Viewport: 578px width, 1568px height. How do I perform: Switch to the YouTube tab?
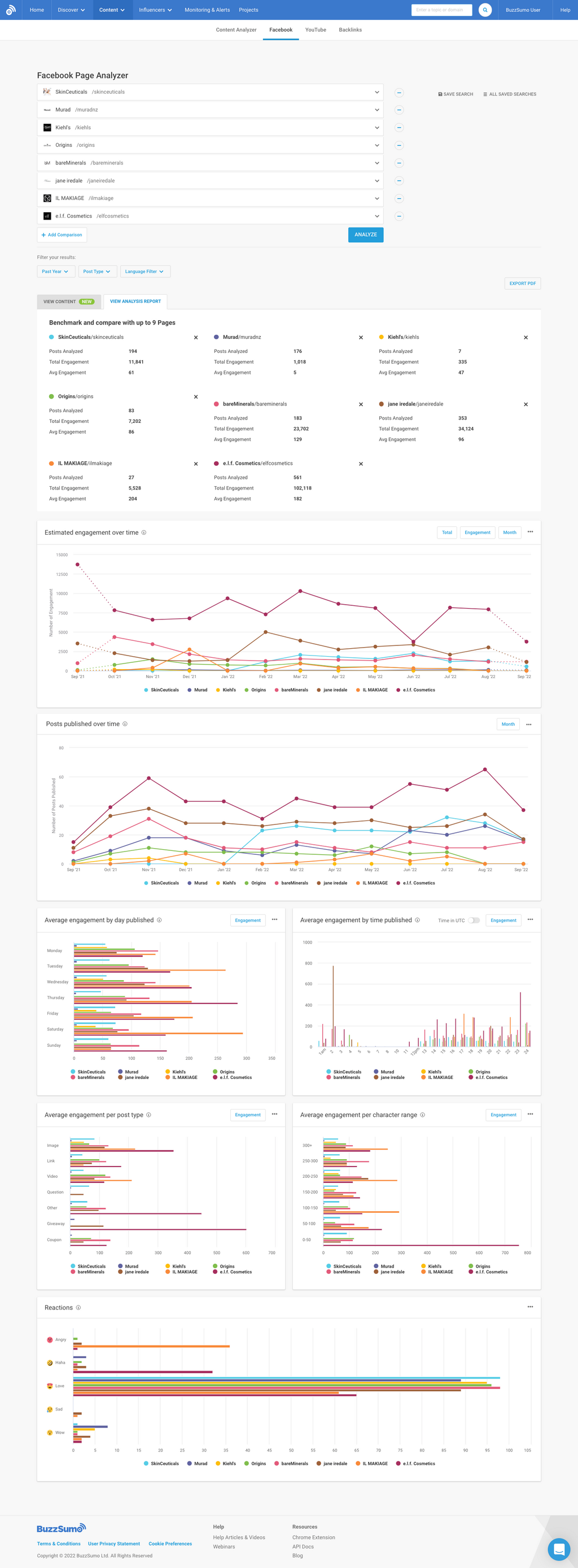pos(315,30)
